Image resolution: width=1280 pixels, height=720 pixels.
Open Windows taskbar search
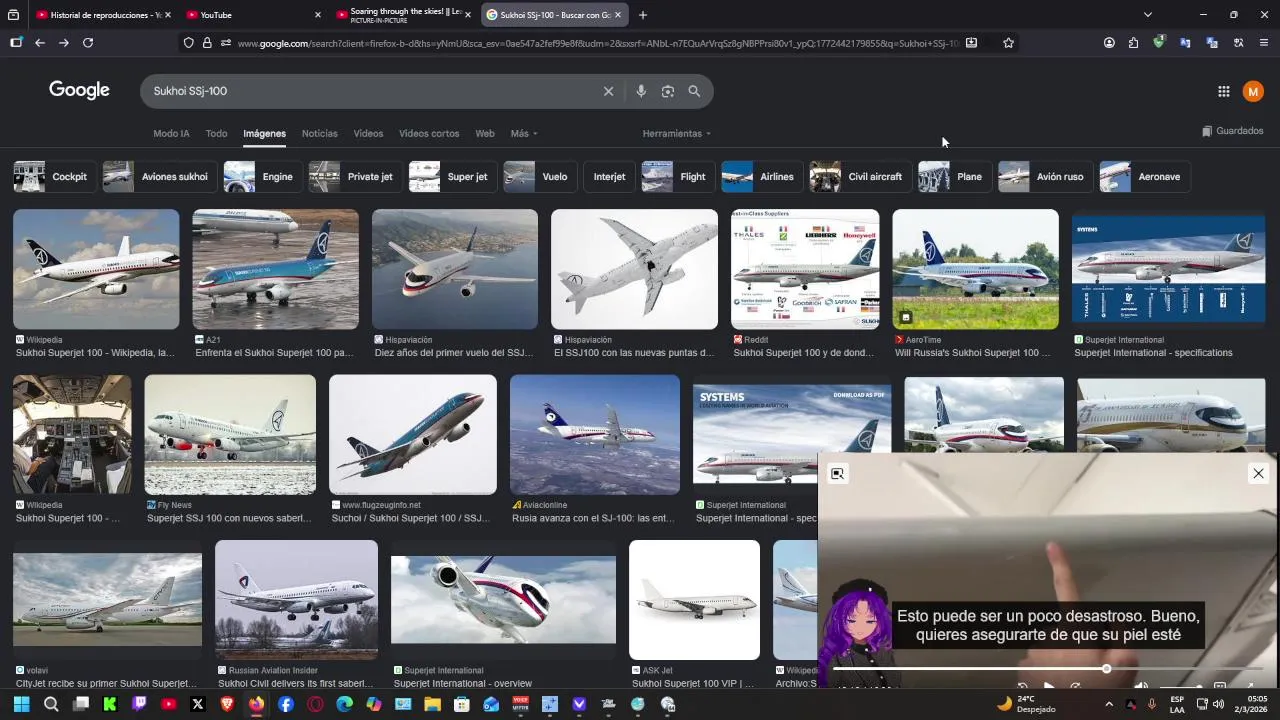[51, 704]
